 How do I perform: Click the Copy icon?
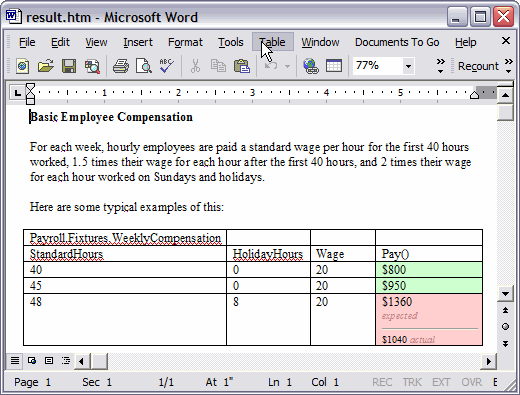pos(218,66)
